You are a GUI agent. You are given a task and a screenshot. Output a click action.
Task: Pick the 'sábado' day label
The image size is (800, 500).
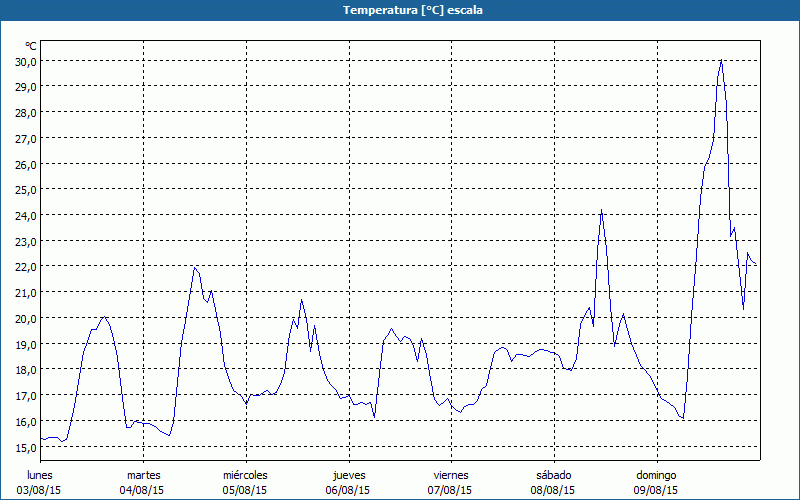click(x=553, y=475)
